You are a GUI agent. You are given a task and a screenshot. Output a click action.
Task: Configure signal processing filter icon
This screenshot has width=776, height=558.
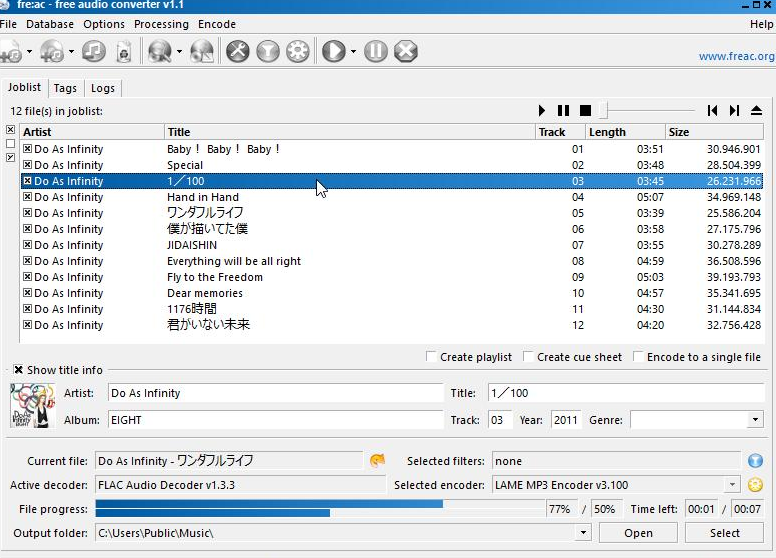[268, 51]
